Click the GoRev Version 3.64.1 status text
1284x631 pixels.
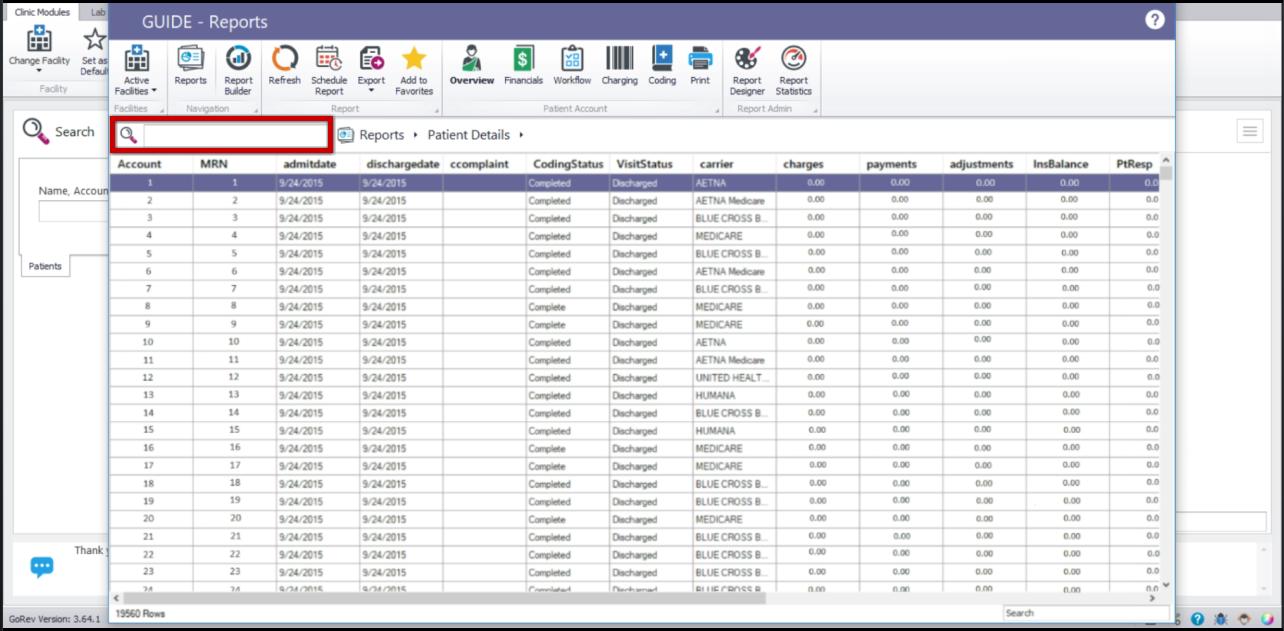click(x=55, y=619)
